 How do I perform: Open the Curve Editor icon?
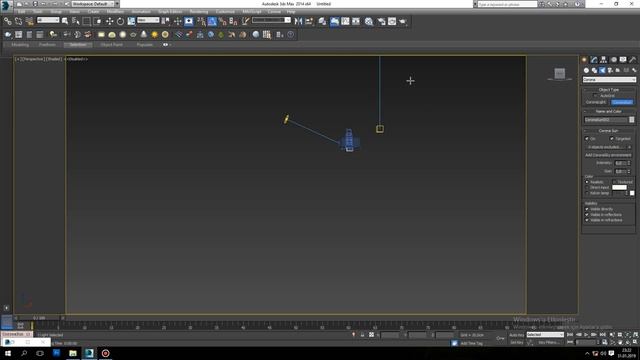pyautogui.click(x=345, y=21)
